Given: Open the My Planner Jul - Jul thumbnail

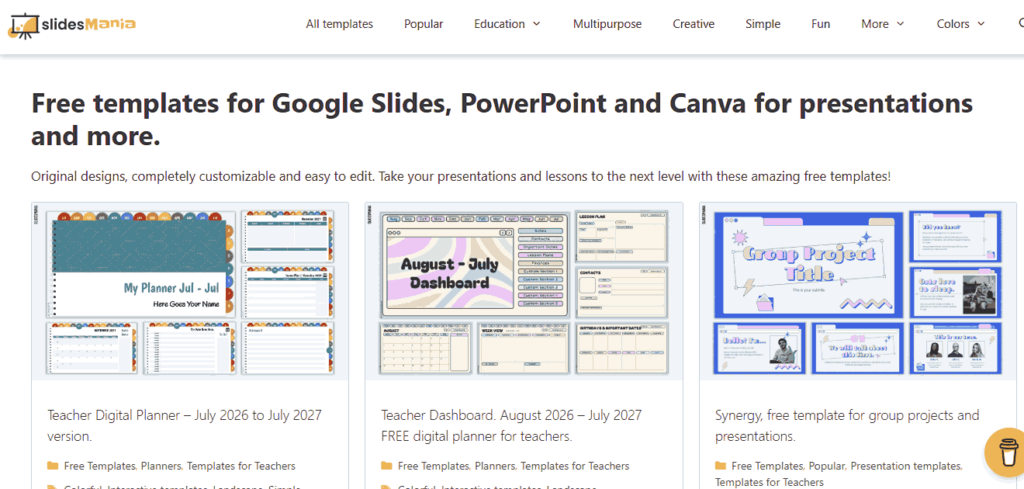Looking at the screenshot, I should click(190, 291).
